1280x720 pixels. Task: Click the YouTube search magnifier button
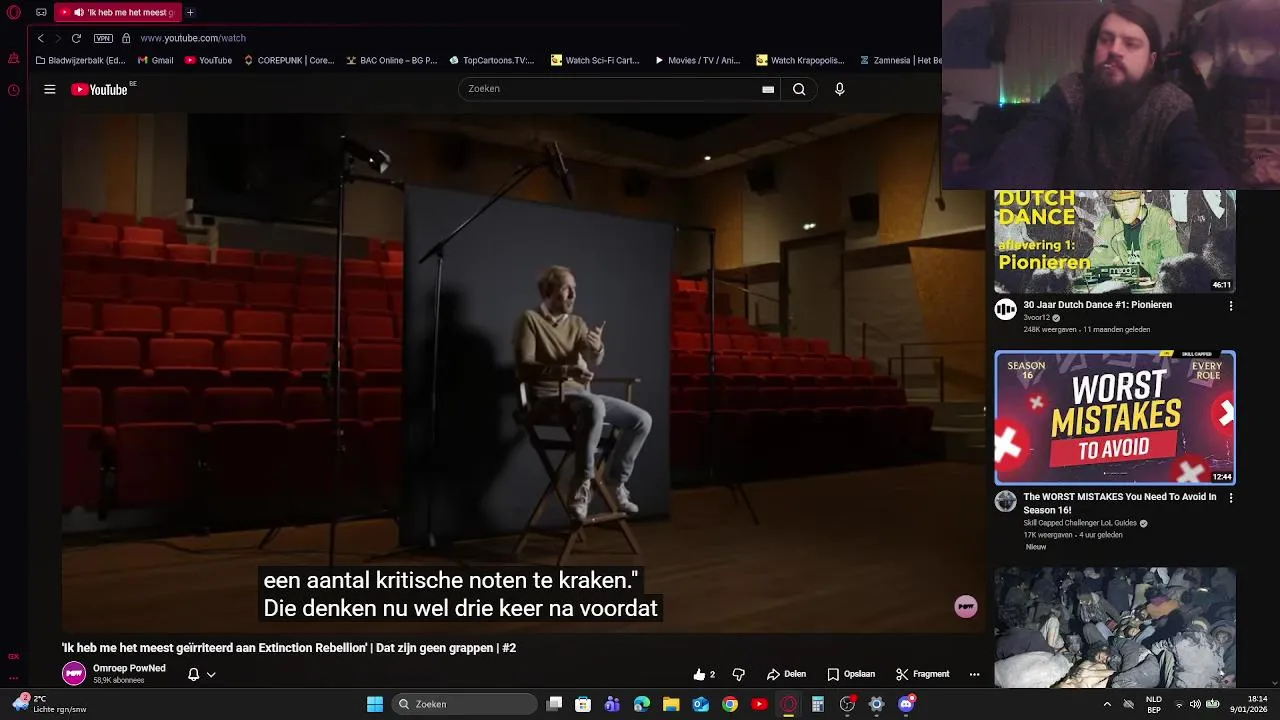(x=799, y=89)
